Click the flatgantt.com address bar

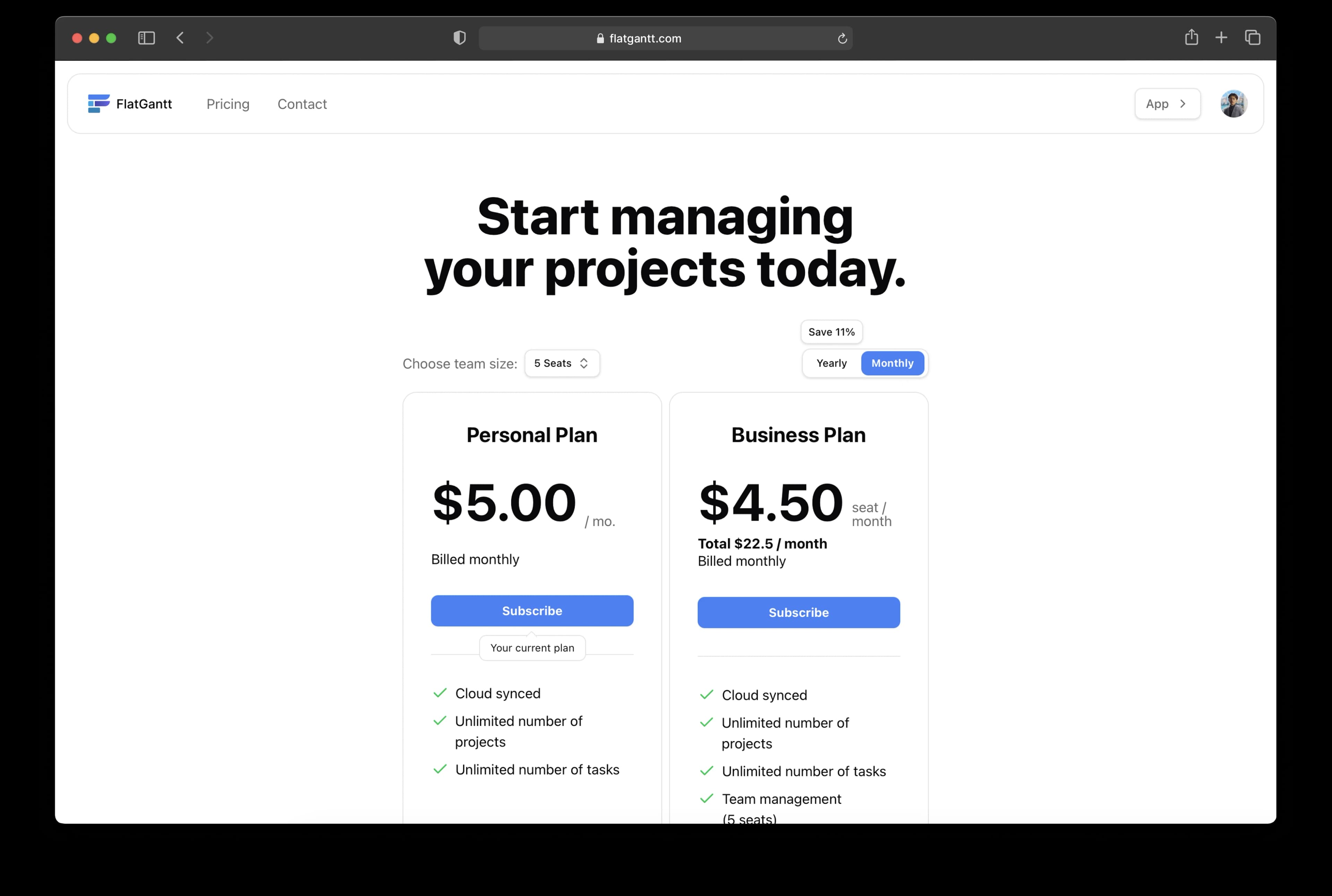(x=665, y=38)
